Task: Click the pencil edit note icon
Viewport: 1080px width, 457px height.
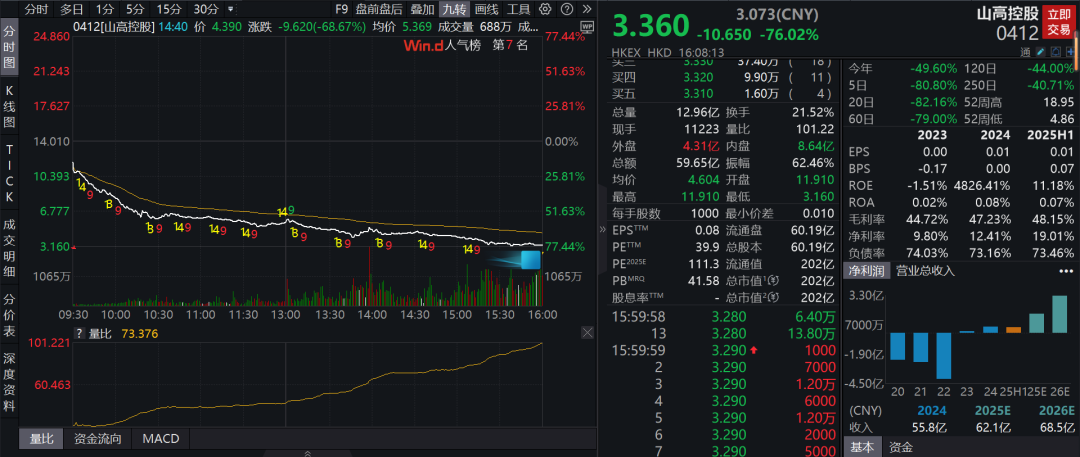Action: point(1042,52)
